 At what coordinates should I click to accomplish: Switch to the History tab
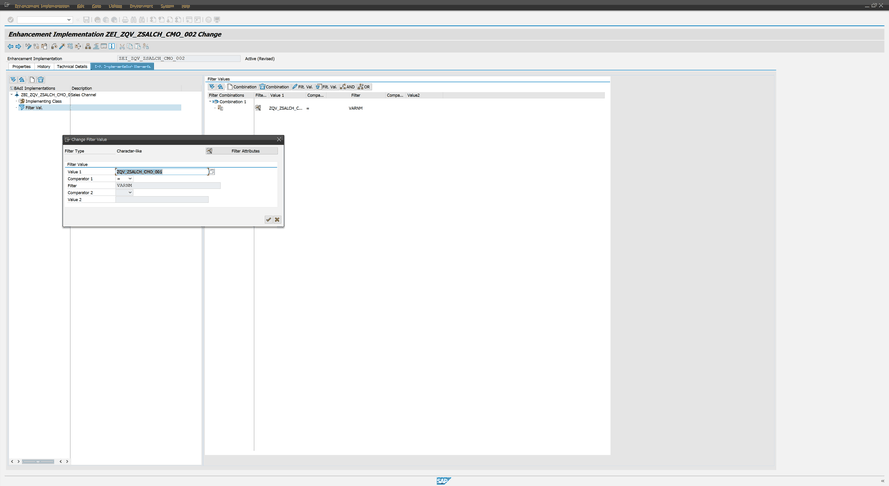click(44, 66)
